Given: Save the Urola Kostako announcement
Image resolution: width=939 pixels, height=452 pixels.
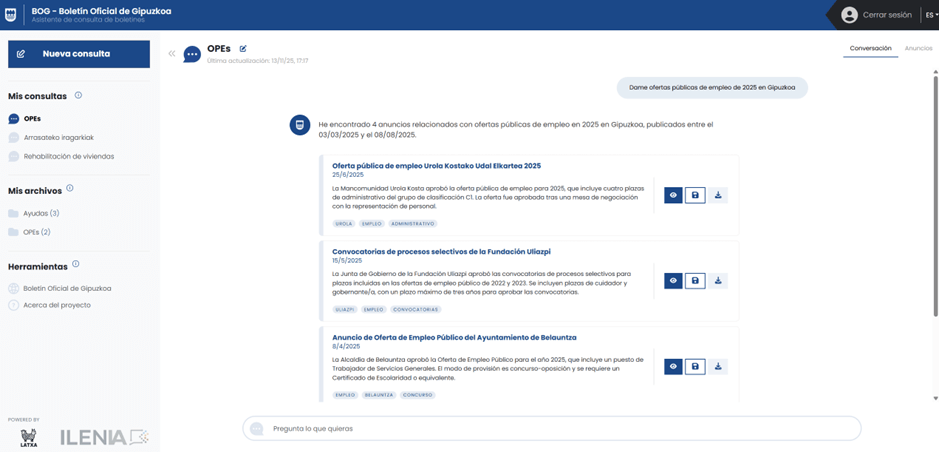Looking at the screenshot, I should click(695, 195).
